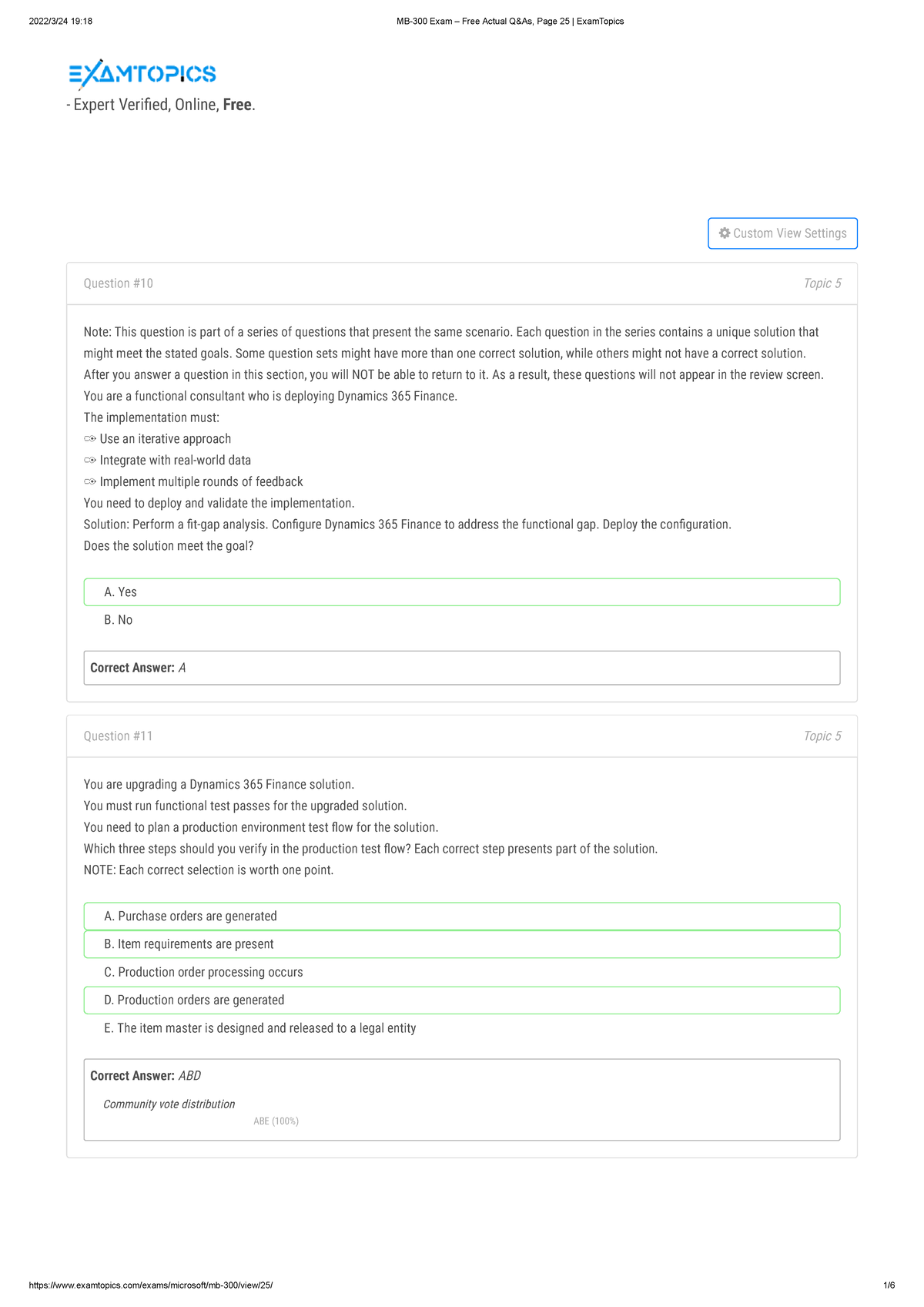Click the Question #10 header
This screenshot has width=924, height=1307.
point(119,283)
